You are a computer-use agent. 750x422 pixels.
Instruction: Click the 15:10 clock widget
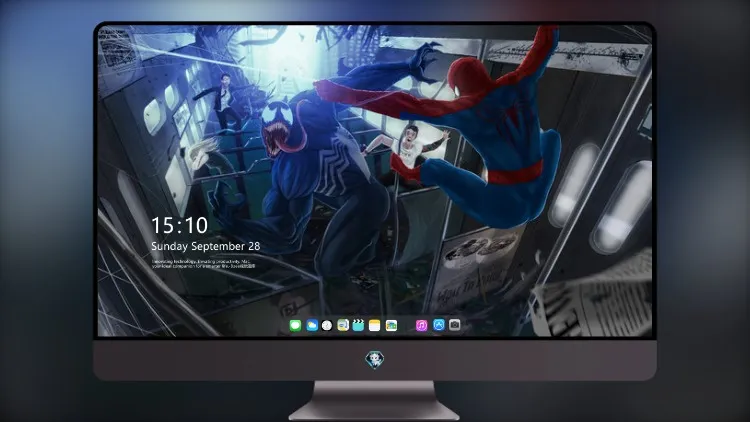179,225
